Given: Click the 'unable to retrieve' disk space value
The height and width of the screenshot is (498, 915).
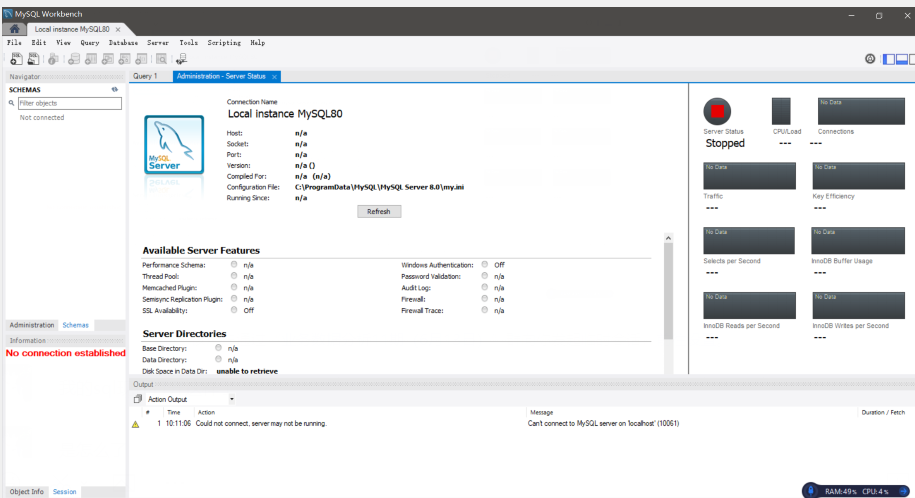Looking at the screenshot, I should (x=247, y=371).
